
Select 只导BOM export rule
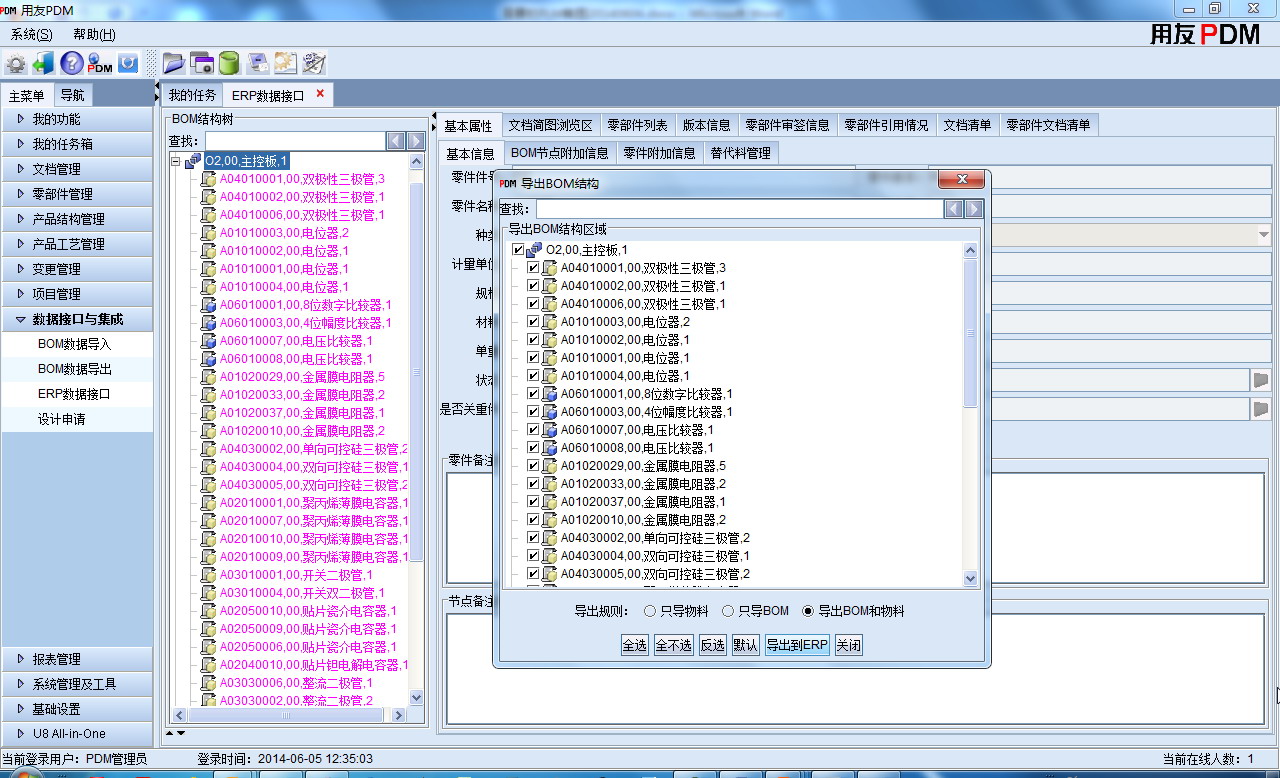tap(729, 611)
